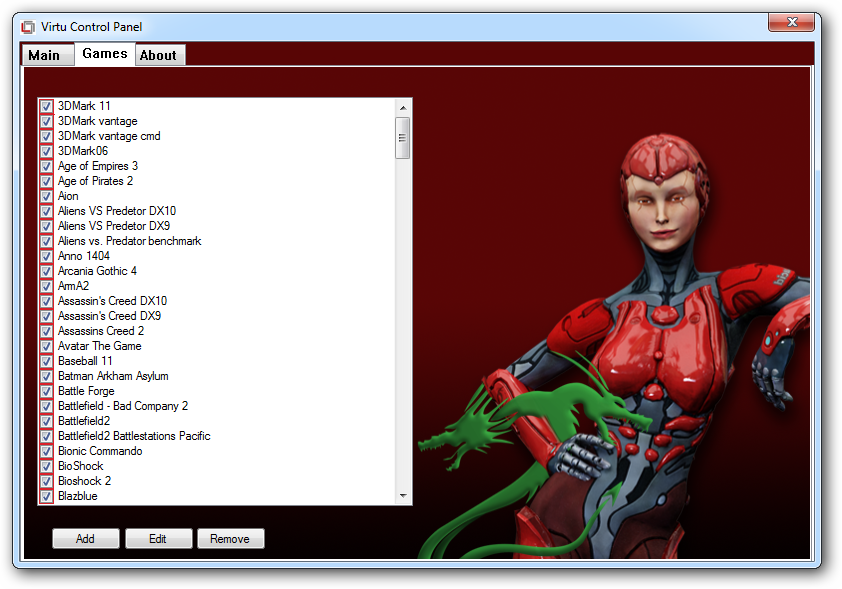Select the Blazblue entry
842x589 pixels.
78,497
